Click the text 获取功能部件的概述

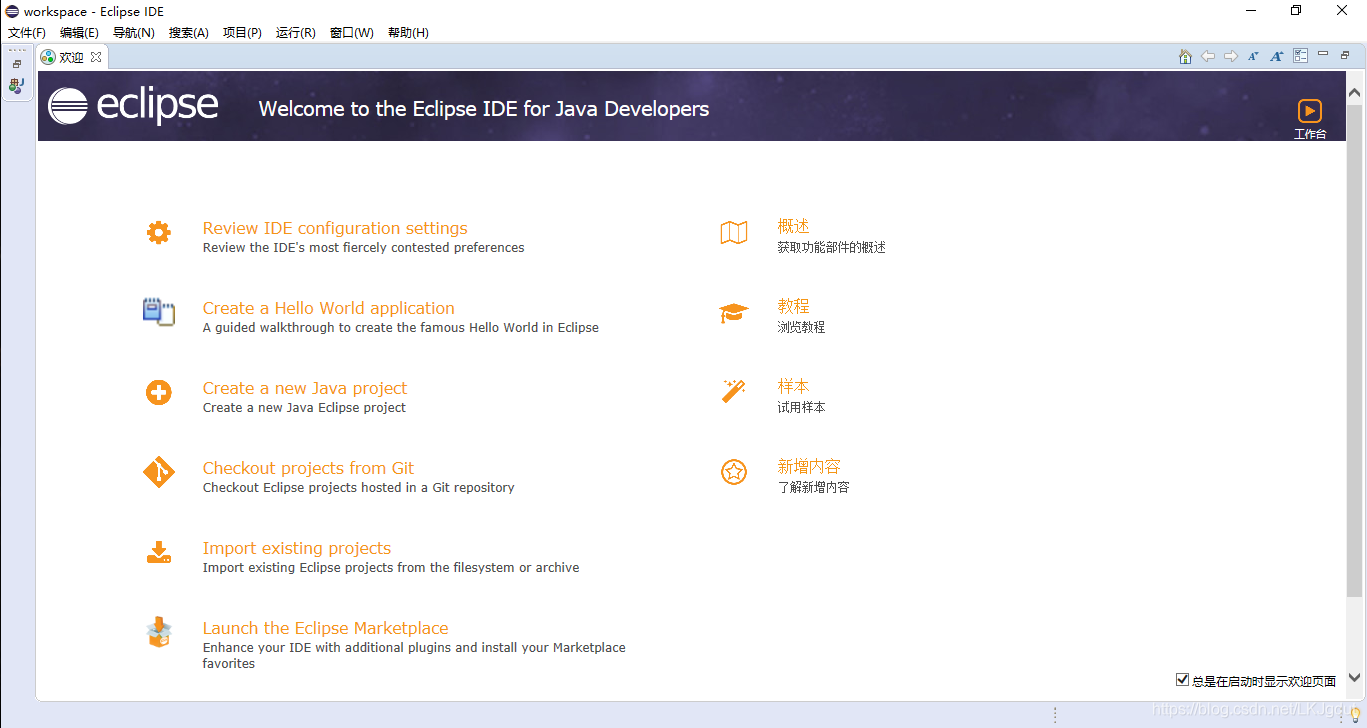pos(832,247)
